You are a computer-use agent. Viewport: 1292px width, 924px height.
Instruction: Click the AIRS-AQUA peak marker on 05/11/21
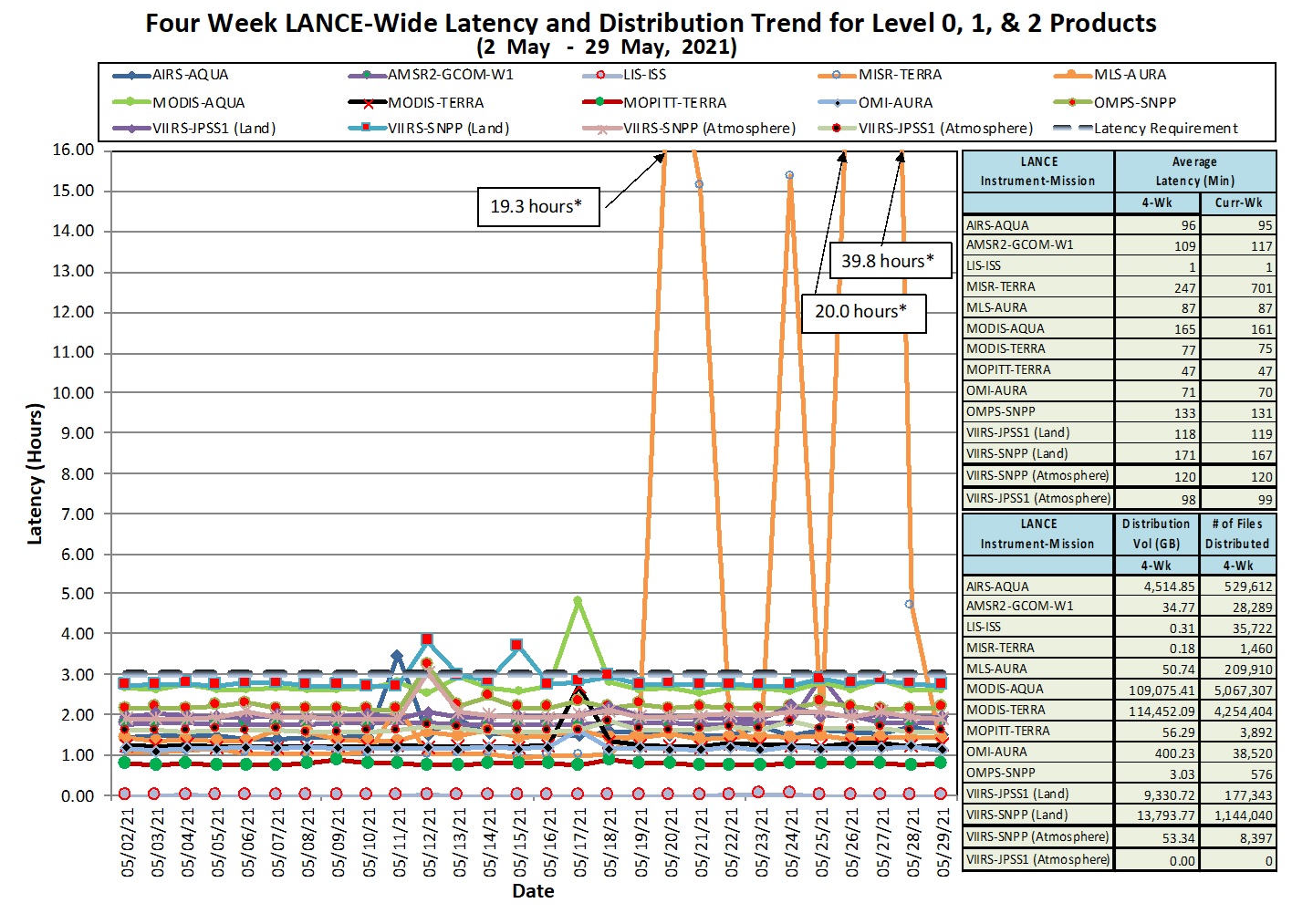pos(397,656)
